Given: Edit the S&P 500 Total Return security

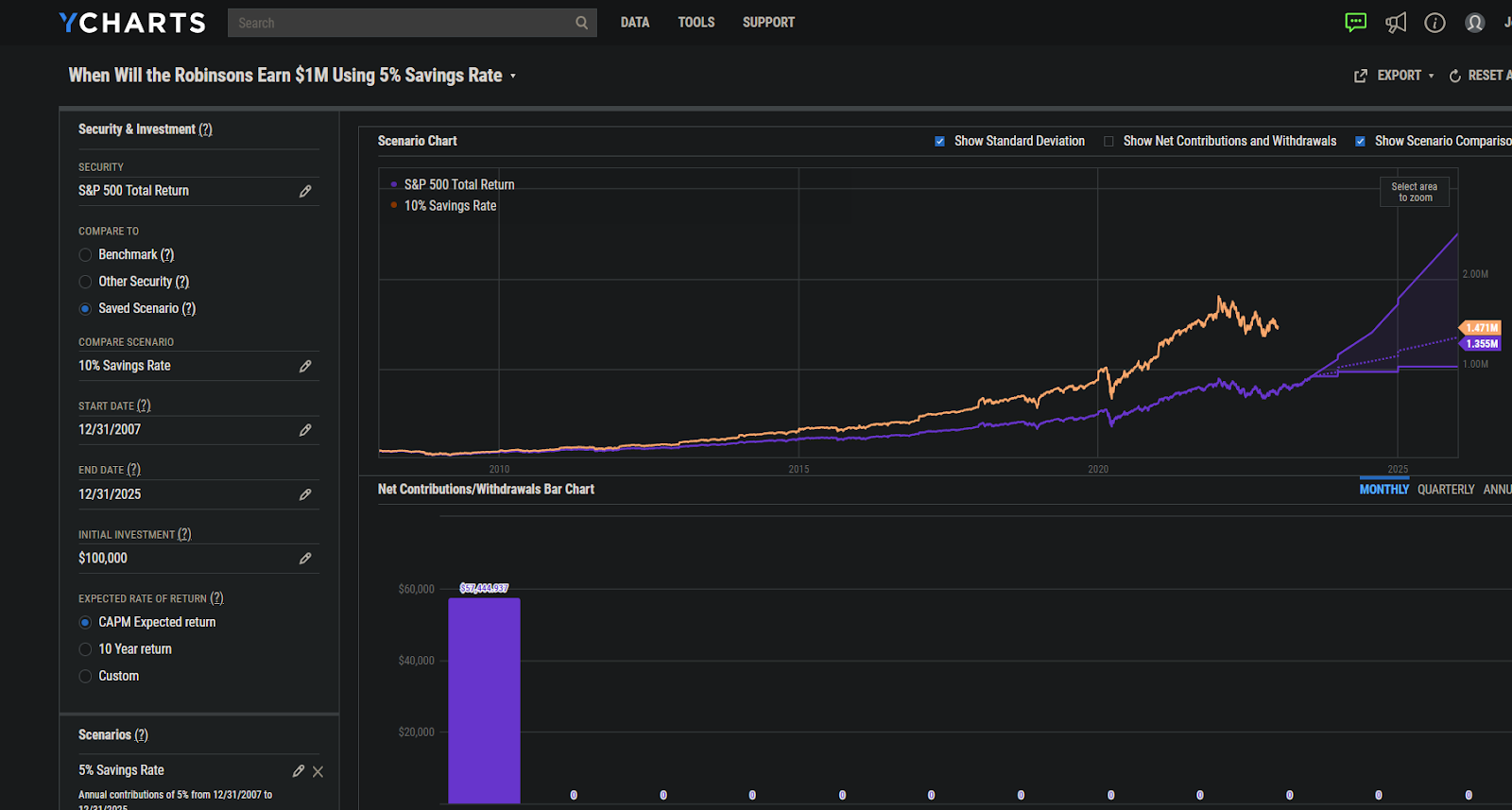Looking at the screenshot, I should 305,191.
